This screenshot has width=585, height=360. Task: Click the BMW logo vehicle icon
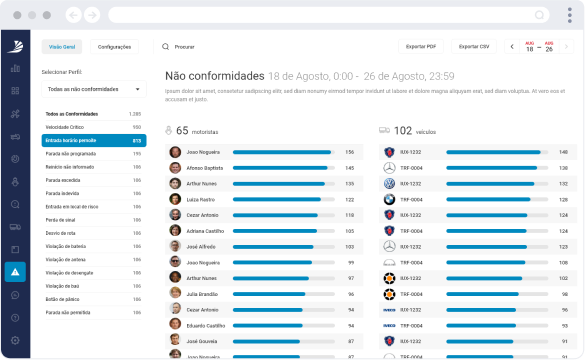point(389,200)
